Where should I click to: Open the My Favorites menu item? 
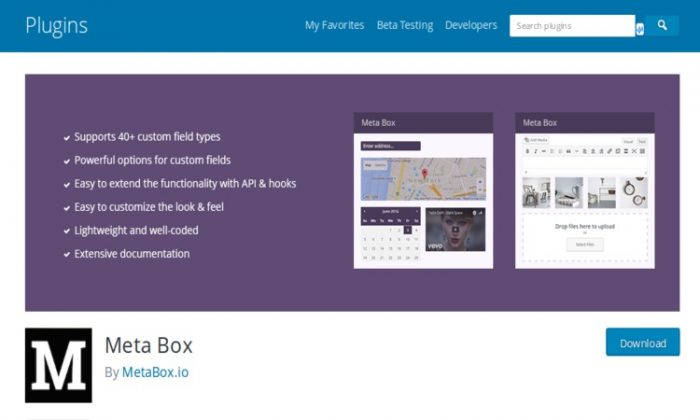pyautogui.click(x=334, y=25)
